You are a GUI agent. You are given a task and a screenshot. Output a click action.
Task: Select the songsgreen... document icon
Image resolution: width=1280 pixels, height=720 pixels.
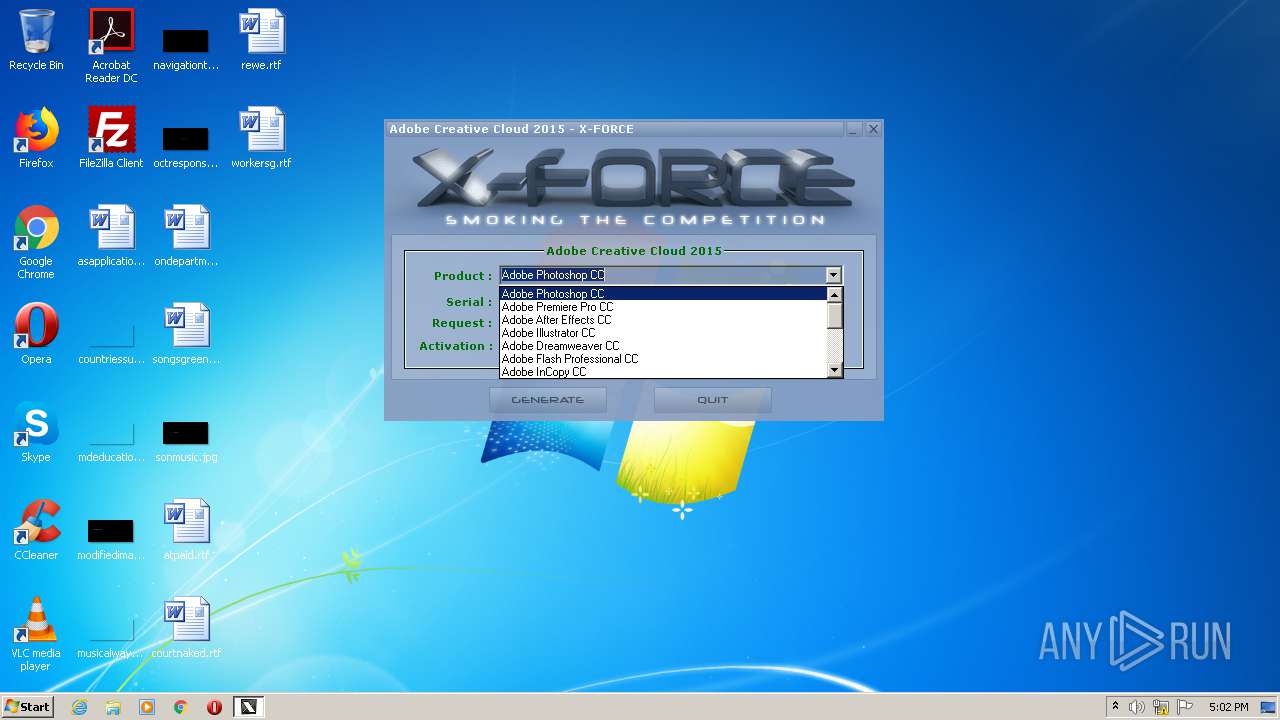(x=186, y=335)
